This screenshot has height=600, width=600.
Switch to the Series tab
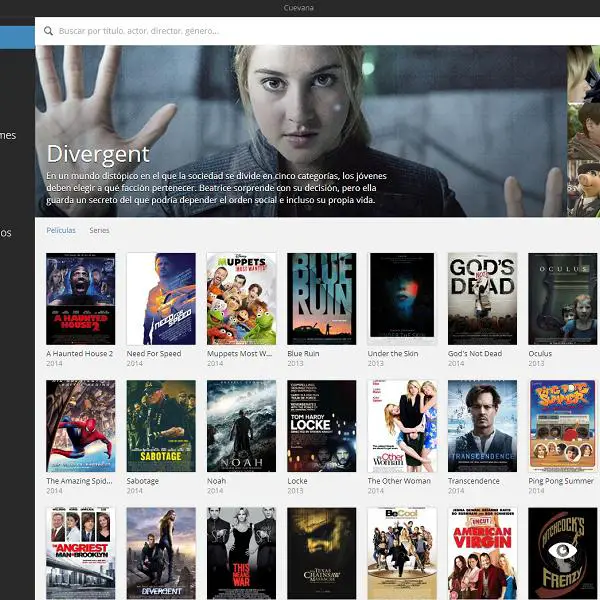pyautogui.click(x=99, y=230)
